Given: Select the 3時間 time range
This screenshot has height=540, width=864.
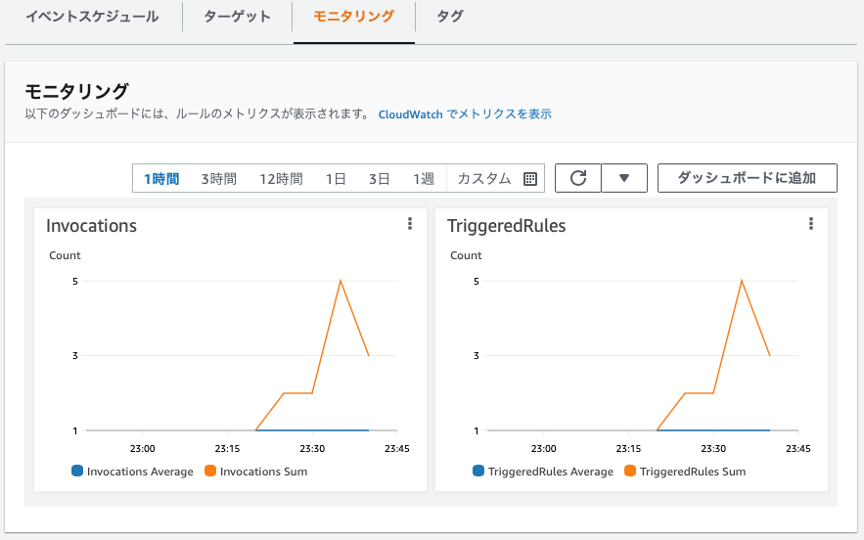Looking at the screenshot, I should coord(218,179).
